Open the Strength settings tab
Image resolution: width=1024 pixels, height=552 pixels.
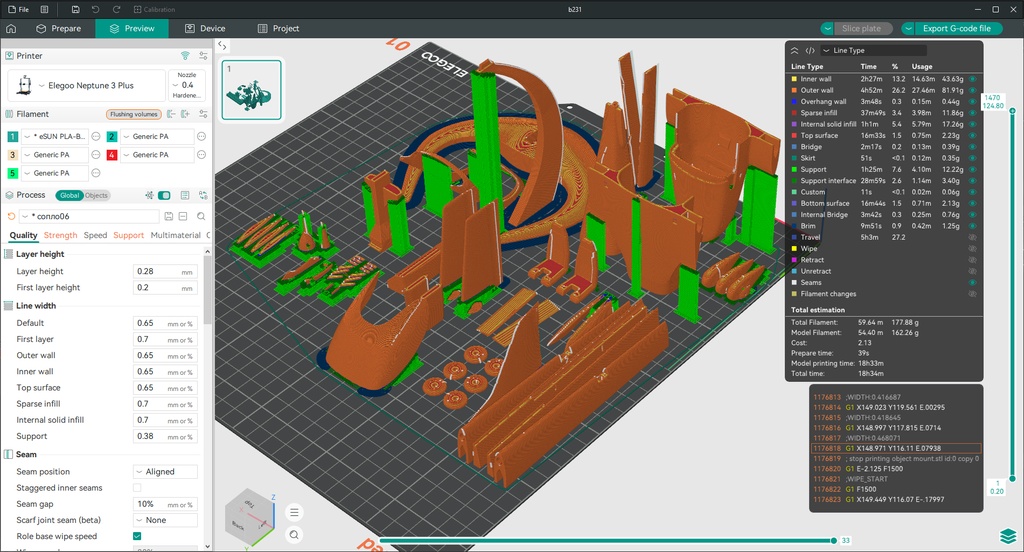(x=60, y=235)
